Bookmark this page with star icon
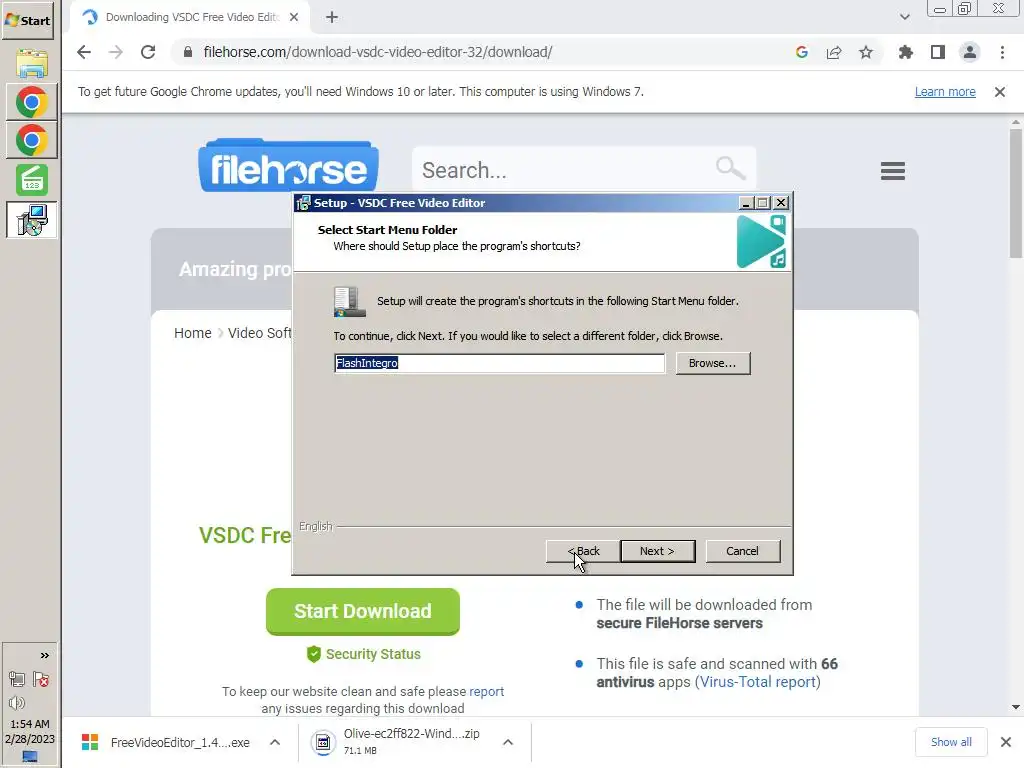The image size is (1024, 768). click(x=866, y=52)
